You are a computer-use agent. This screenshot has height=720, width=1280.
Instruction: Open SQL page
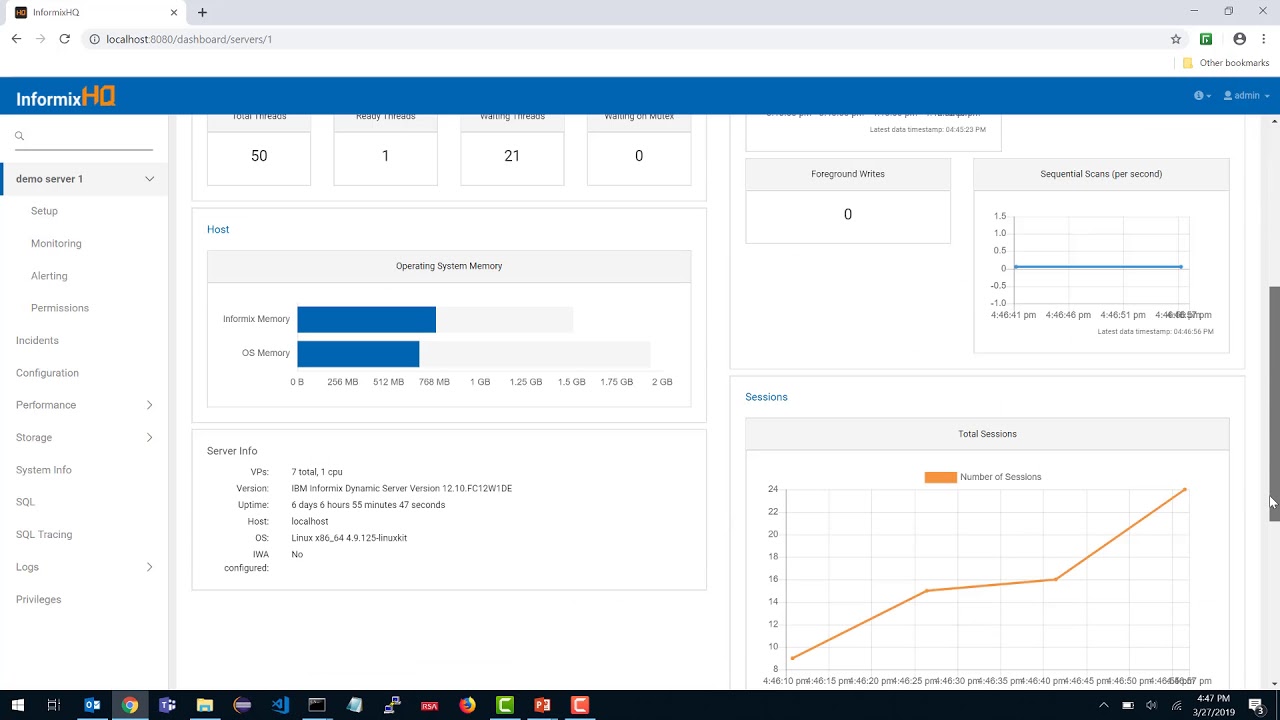point(25,502)
